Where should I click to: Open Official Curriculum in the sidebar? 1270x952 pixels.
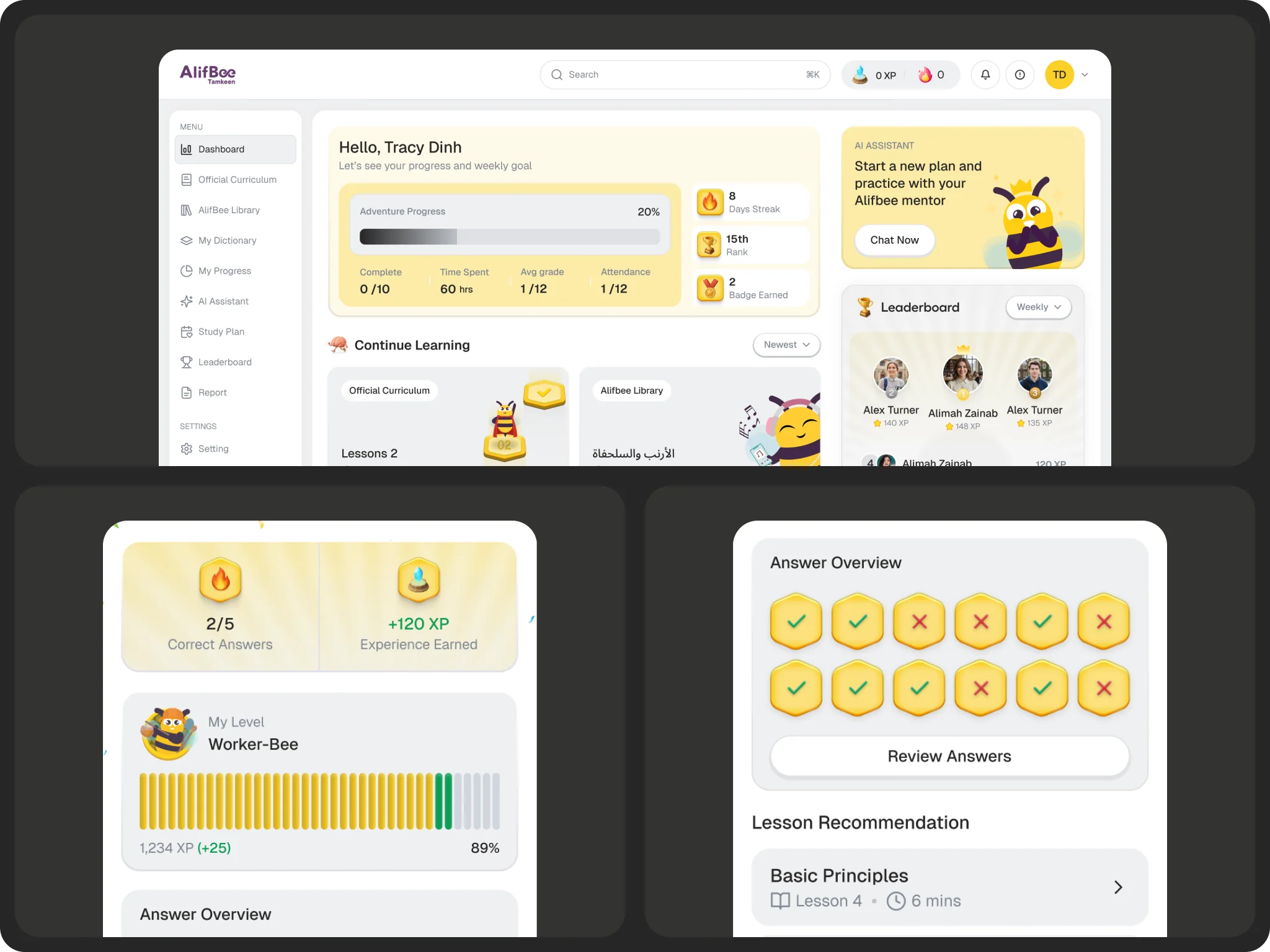pos(235,180)
